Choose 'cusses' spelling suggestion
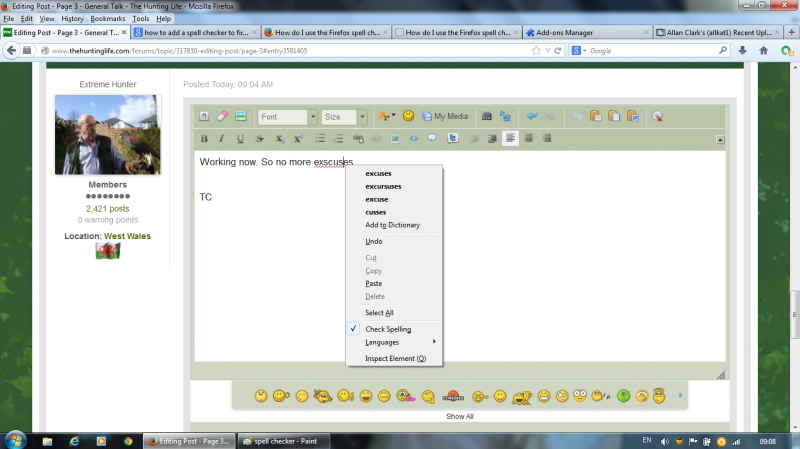Image resolution: width=800 pixels, height=449 pixels. (x=376, y=212)
